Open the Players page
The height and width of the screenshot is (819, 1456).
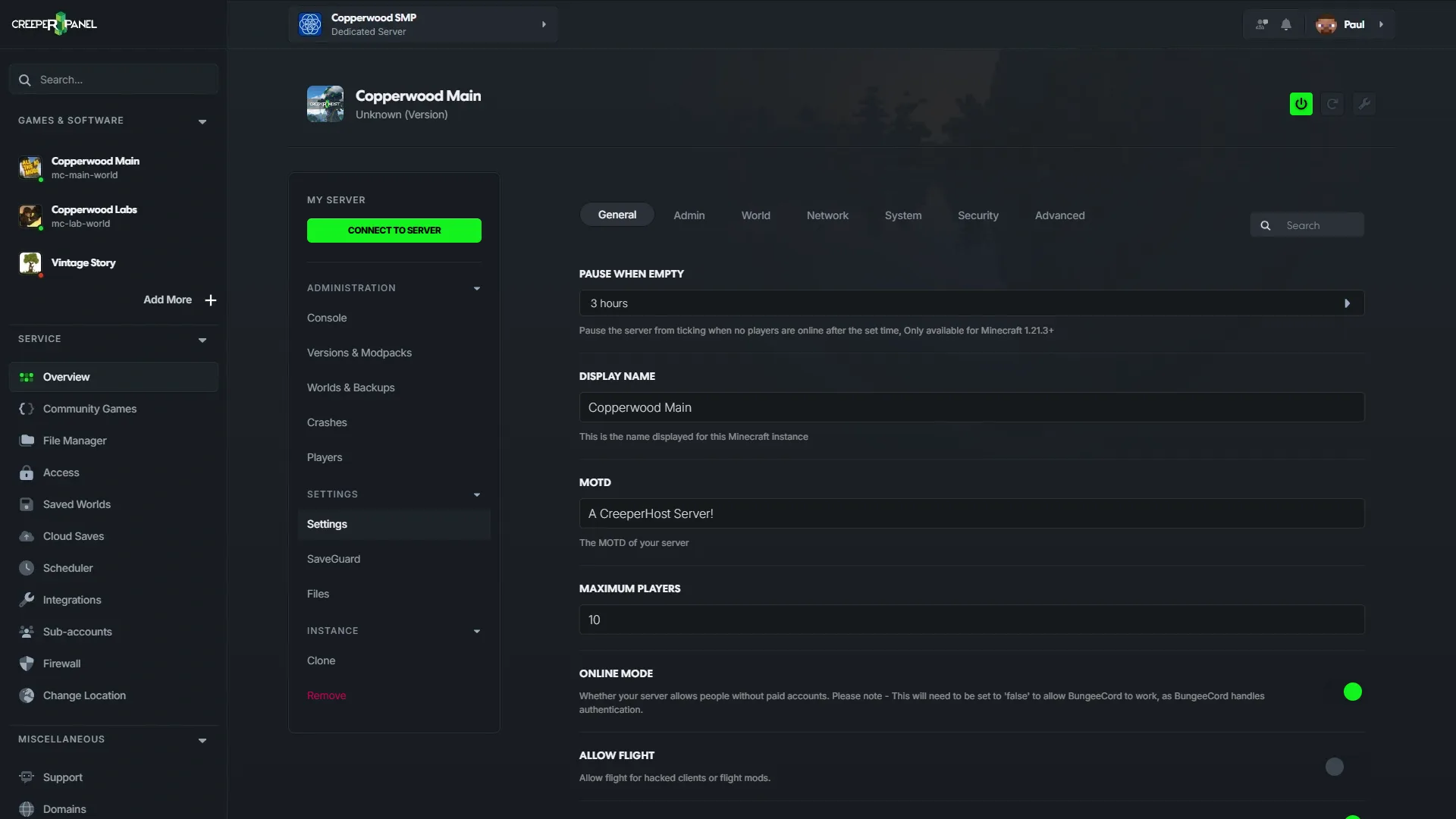pyautogui.click(x=325, y=457)
